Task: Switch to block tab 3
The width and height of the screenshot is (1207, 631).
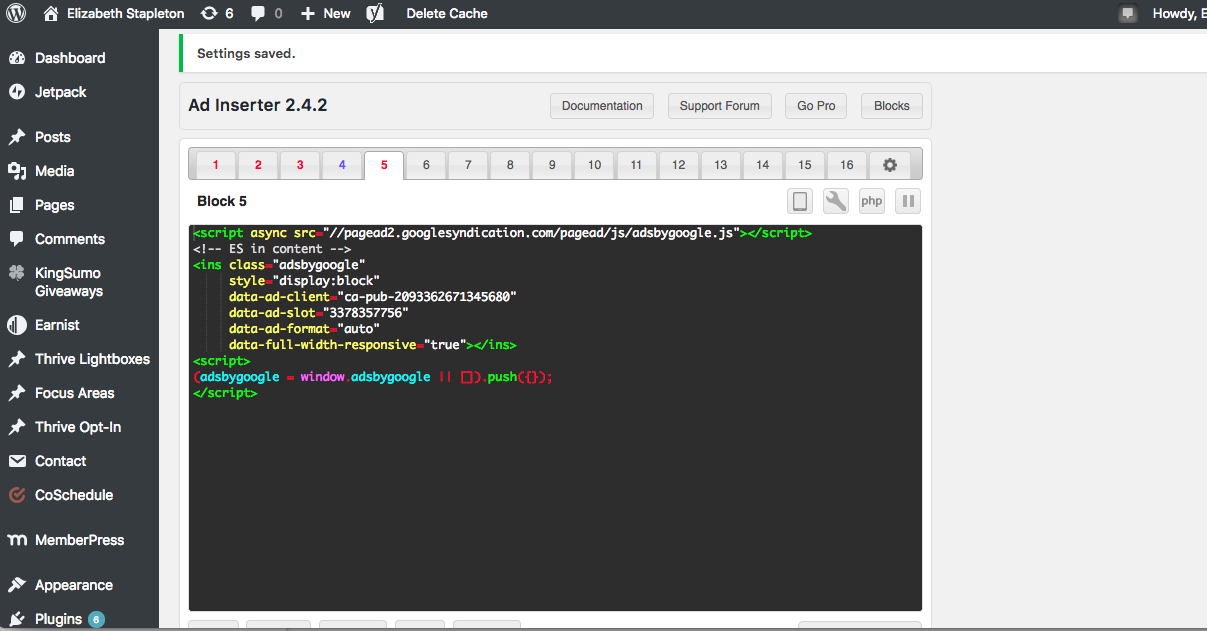Action: click(x=300, y=165)
